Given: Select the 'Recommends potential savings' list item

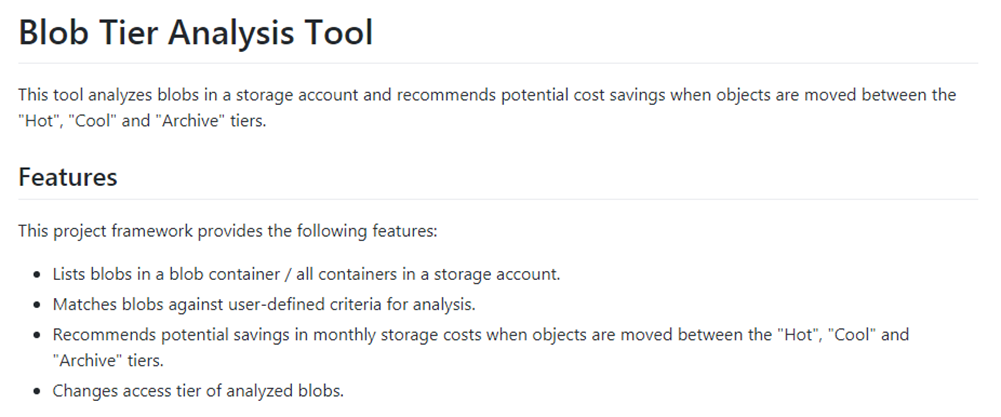Looking at the screenshot, I should point(481,347).
